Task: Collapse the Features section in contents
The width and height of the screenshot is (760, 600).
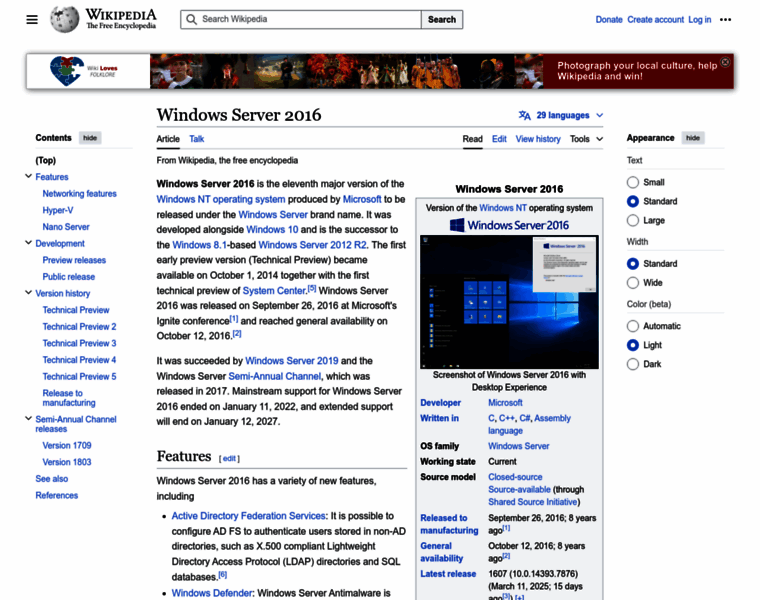Action: point(29,176)
